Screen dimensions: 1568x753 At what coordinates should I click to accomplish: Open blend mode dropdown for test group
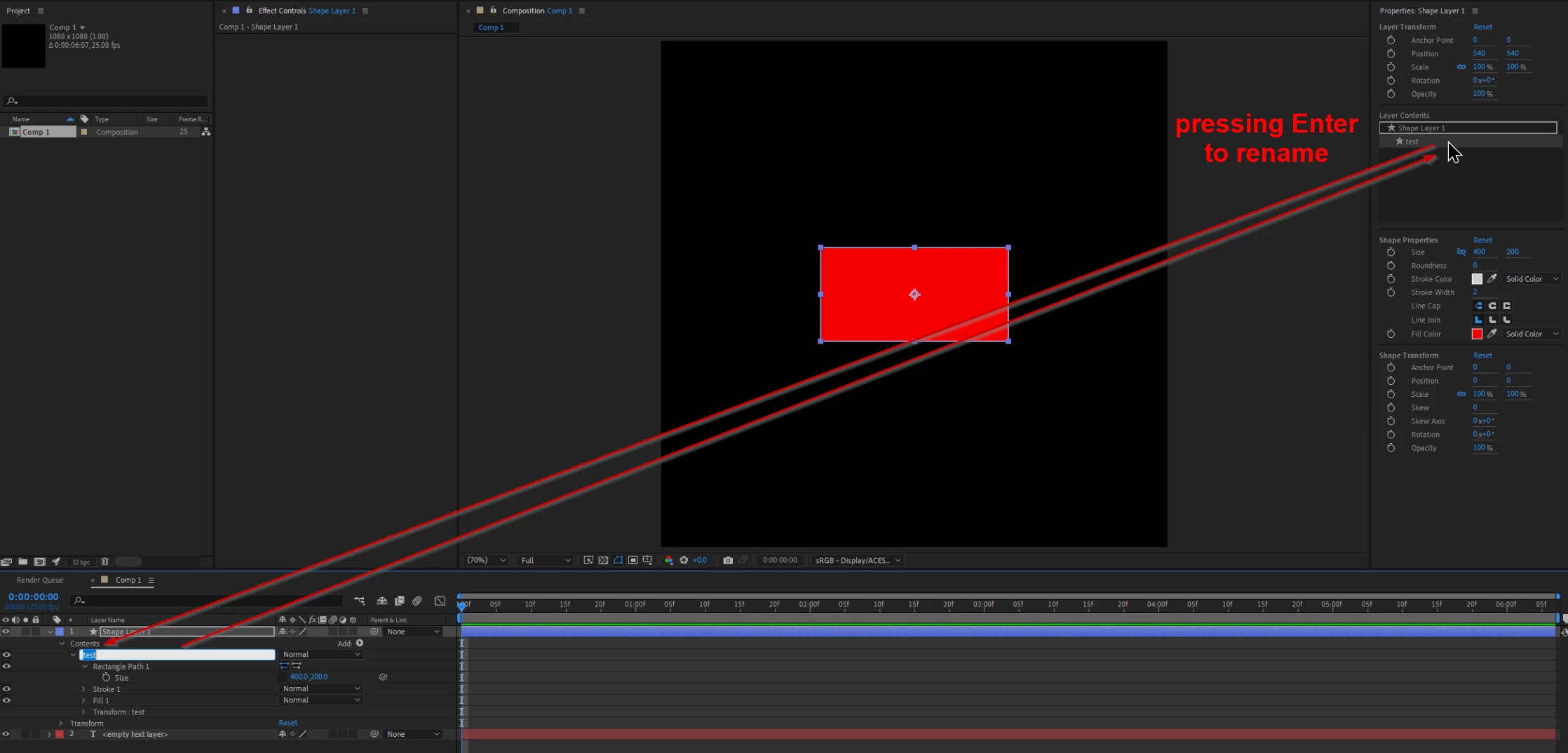coord(322,654)
